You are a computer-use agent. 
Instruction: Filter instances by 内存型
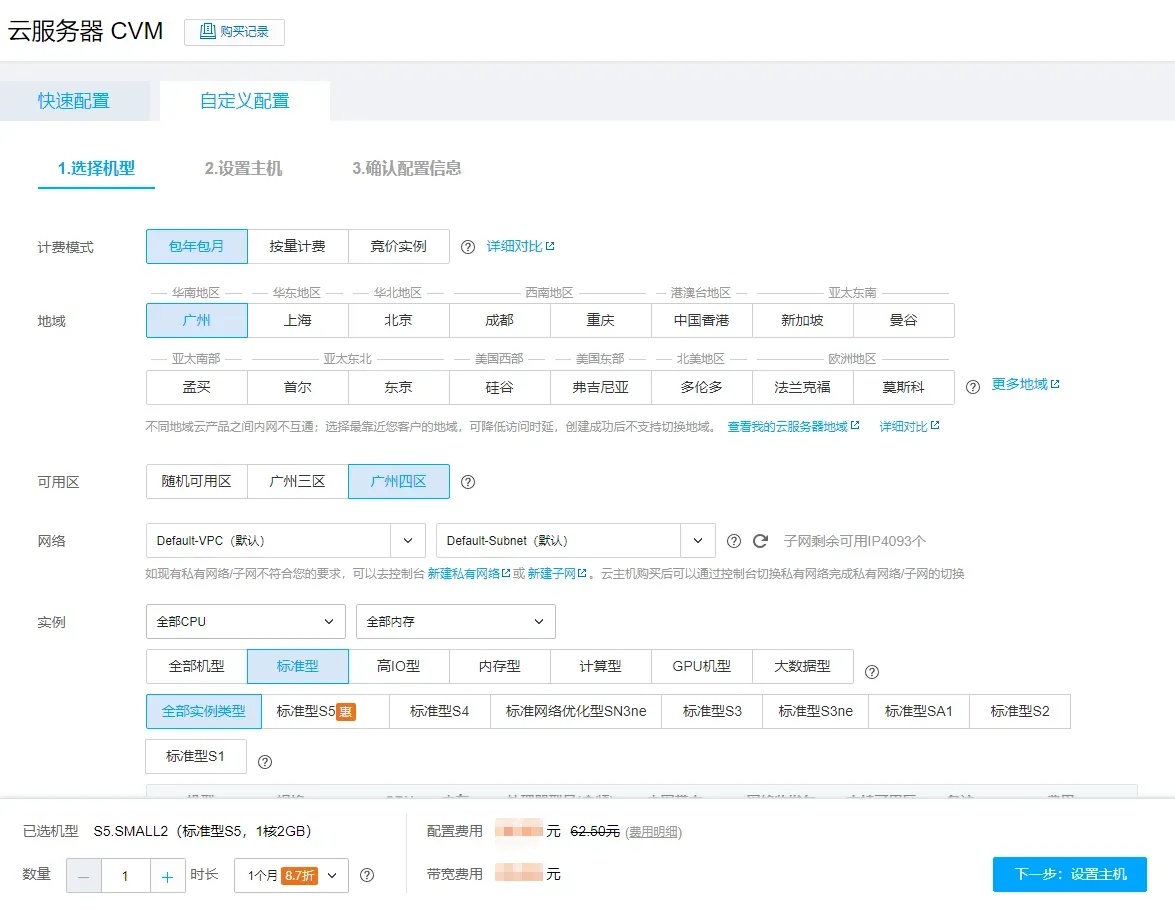(500, 667)
